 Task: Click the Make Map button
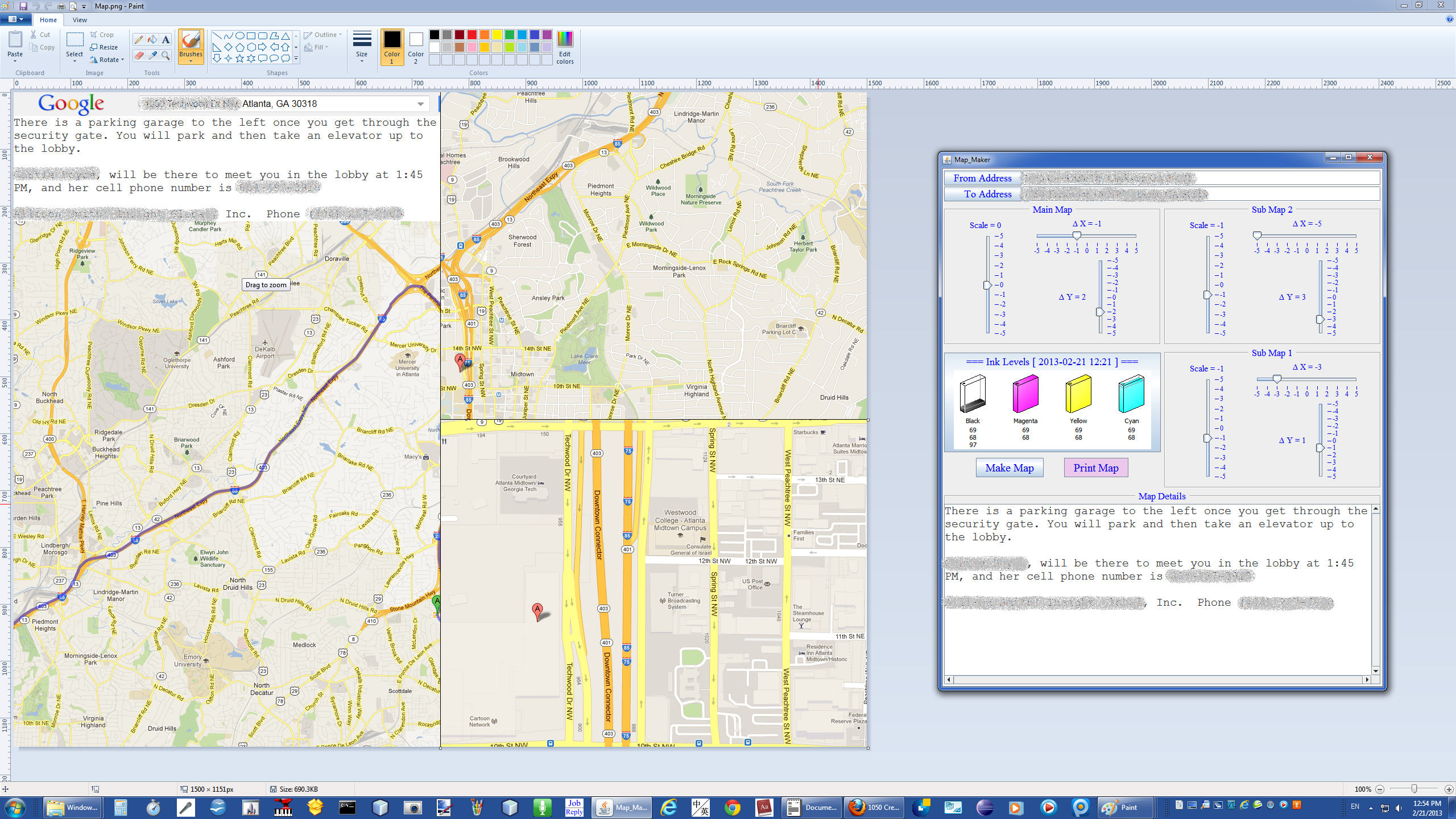(1010, 468)
